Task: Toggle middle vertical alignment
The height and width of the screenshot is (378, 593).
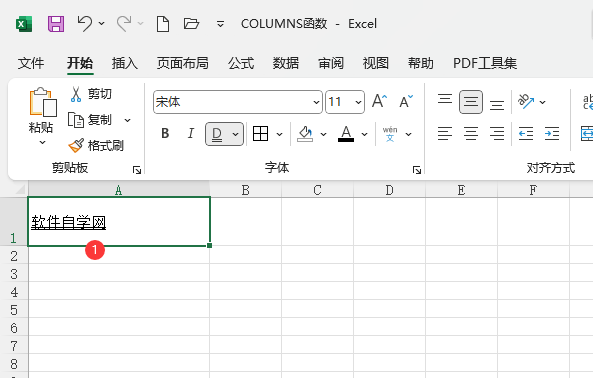Action: (471, 102)
